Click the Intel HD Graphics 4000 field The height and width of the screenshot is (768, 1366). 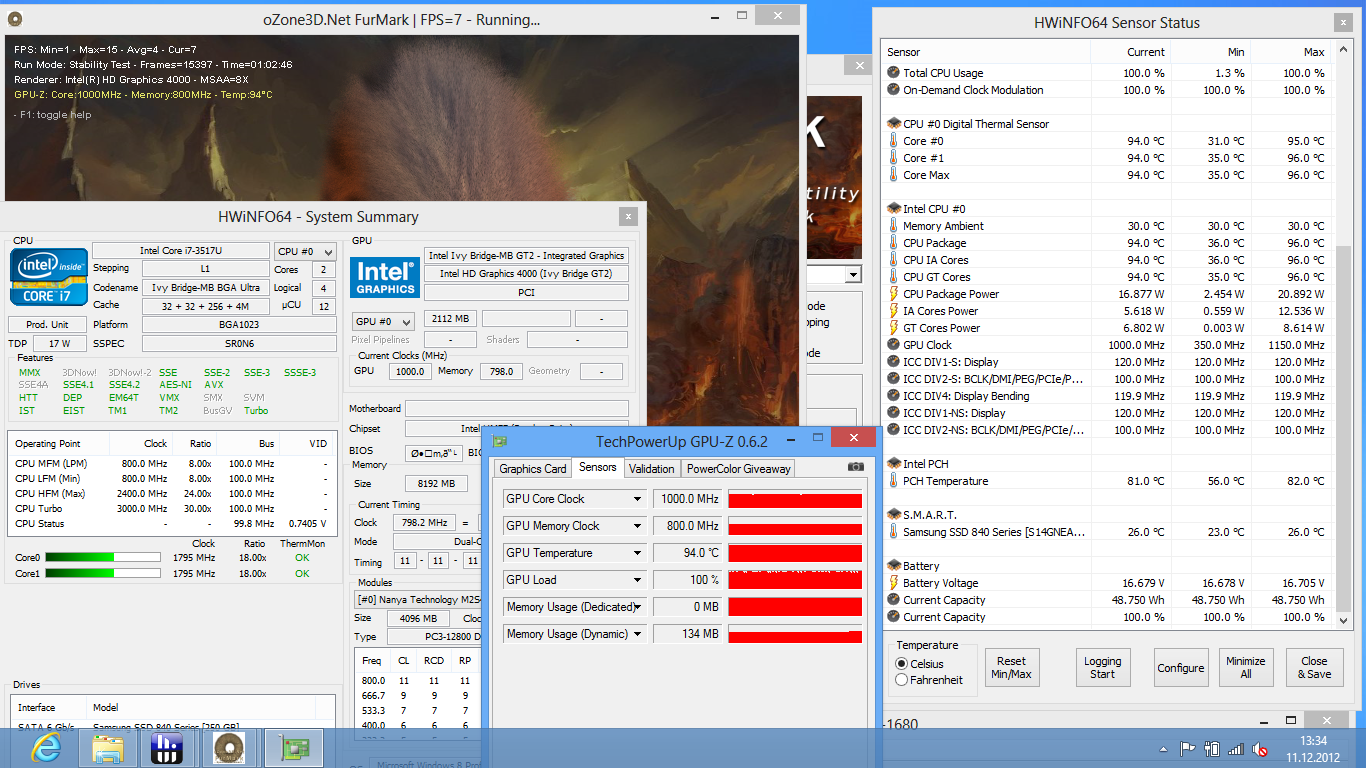526,274
